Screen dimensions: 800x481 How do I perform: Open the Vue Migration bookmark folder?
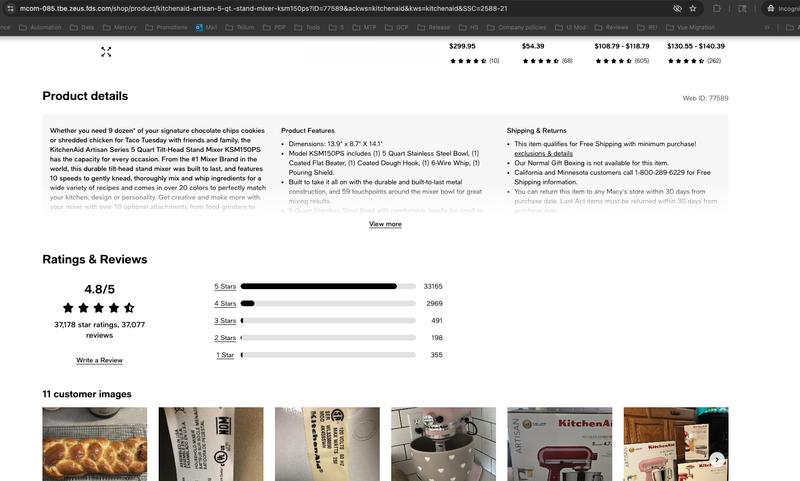point(690,27)
